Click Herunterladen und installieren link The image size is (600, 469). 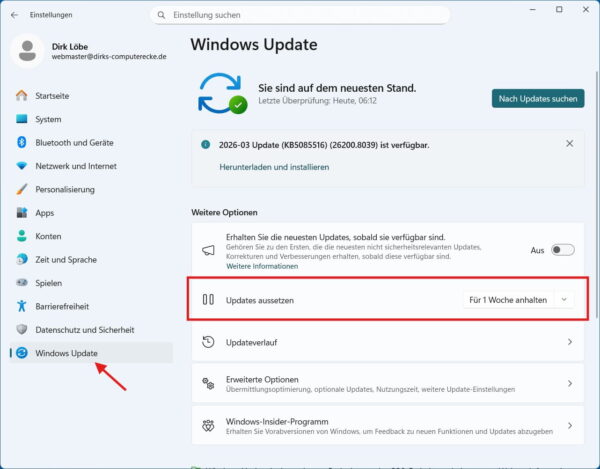[x=274, y=167]
